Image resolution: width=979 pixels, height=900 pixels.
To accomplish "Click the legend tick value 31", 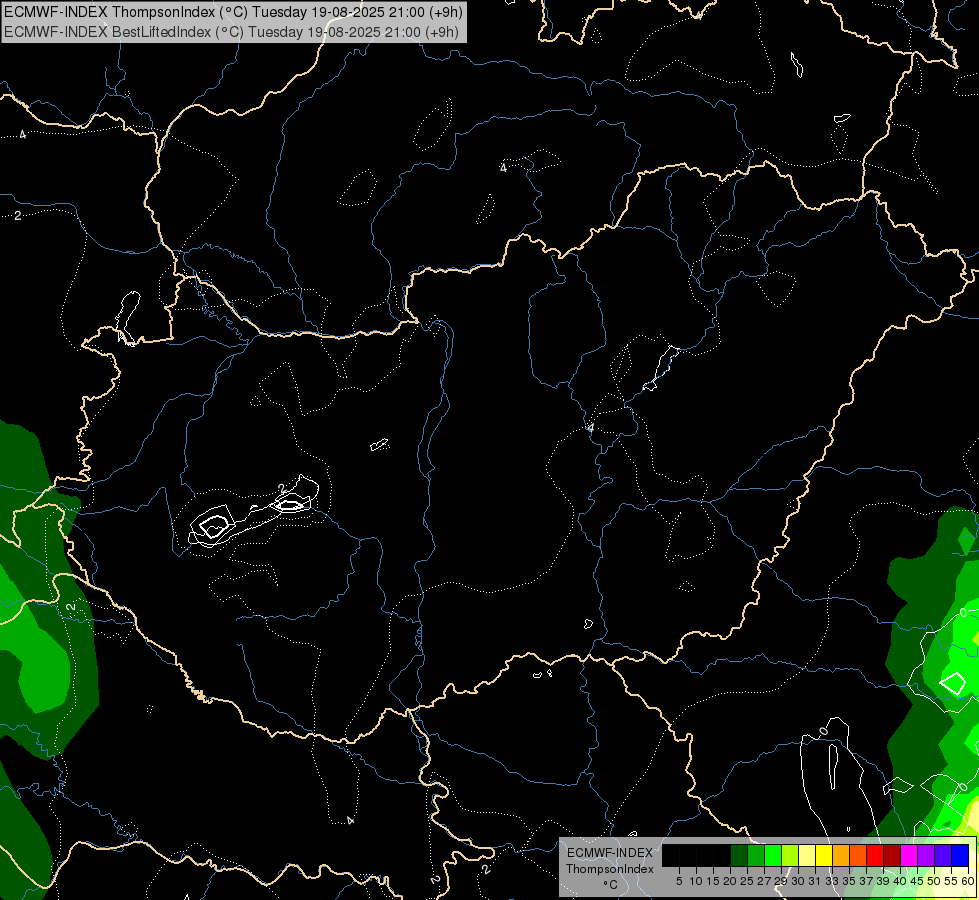I will click(814, 881).
